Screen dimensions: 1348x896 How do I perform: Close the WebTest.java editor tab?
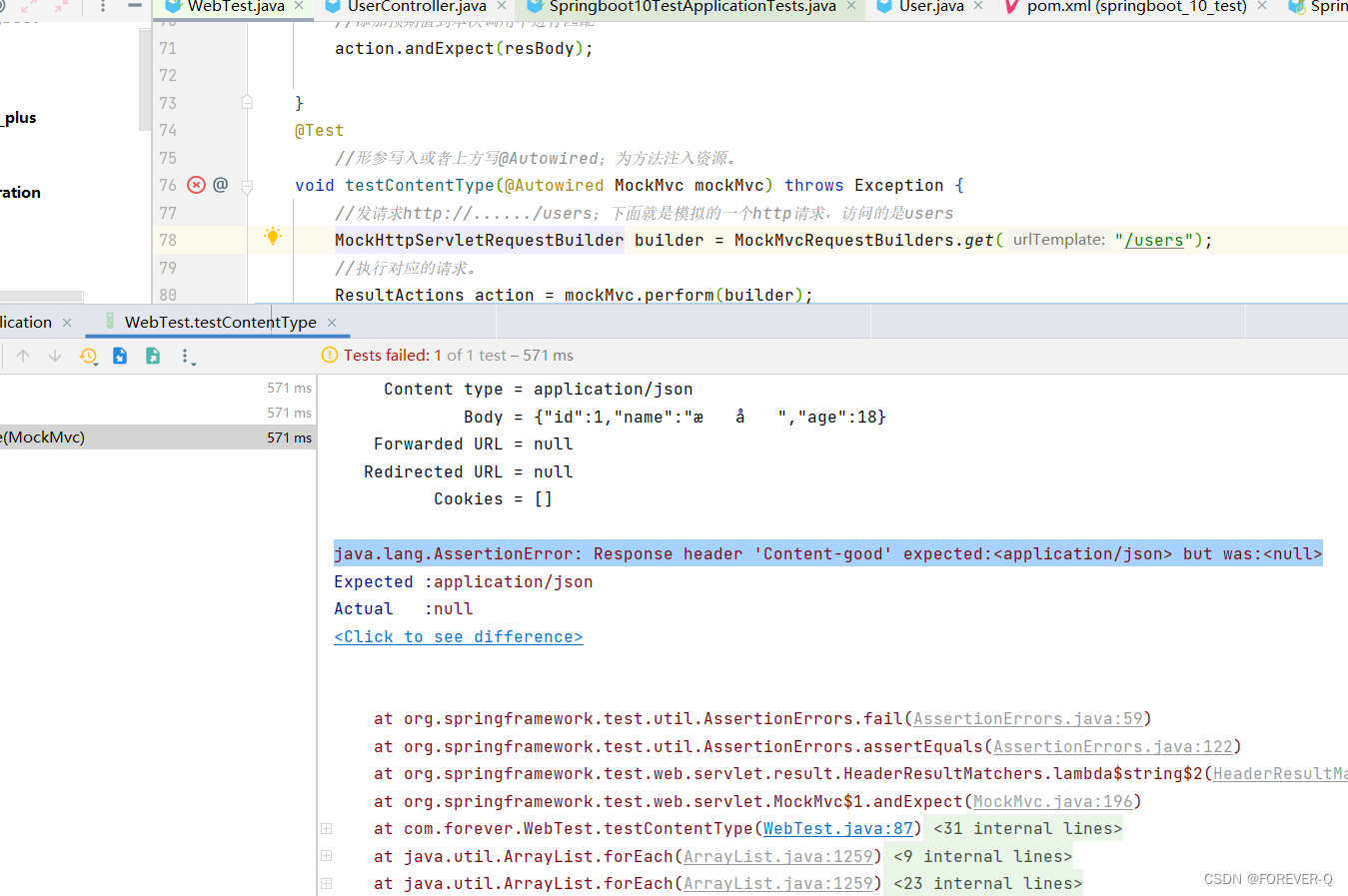(x=298, y=6)
